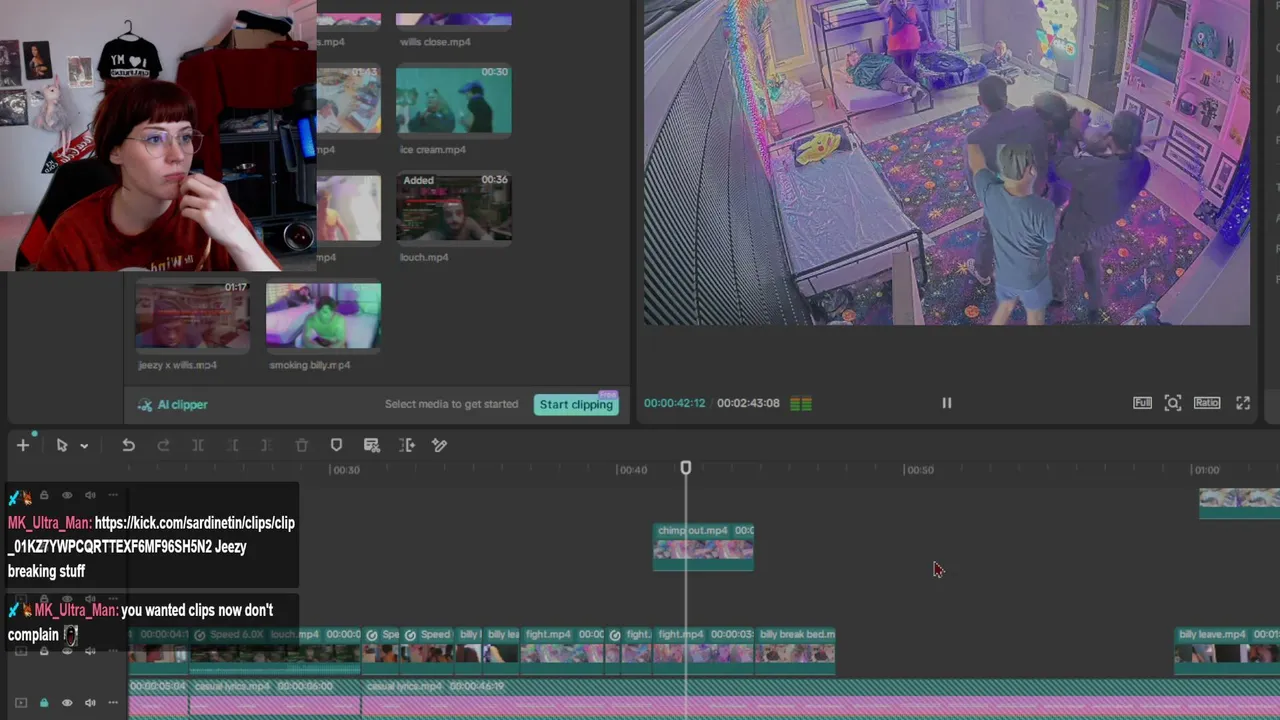Click the "Select media to get started" text
Screen dimensions: 1280x720
(452, 405)
